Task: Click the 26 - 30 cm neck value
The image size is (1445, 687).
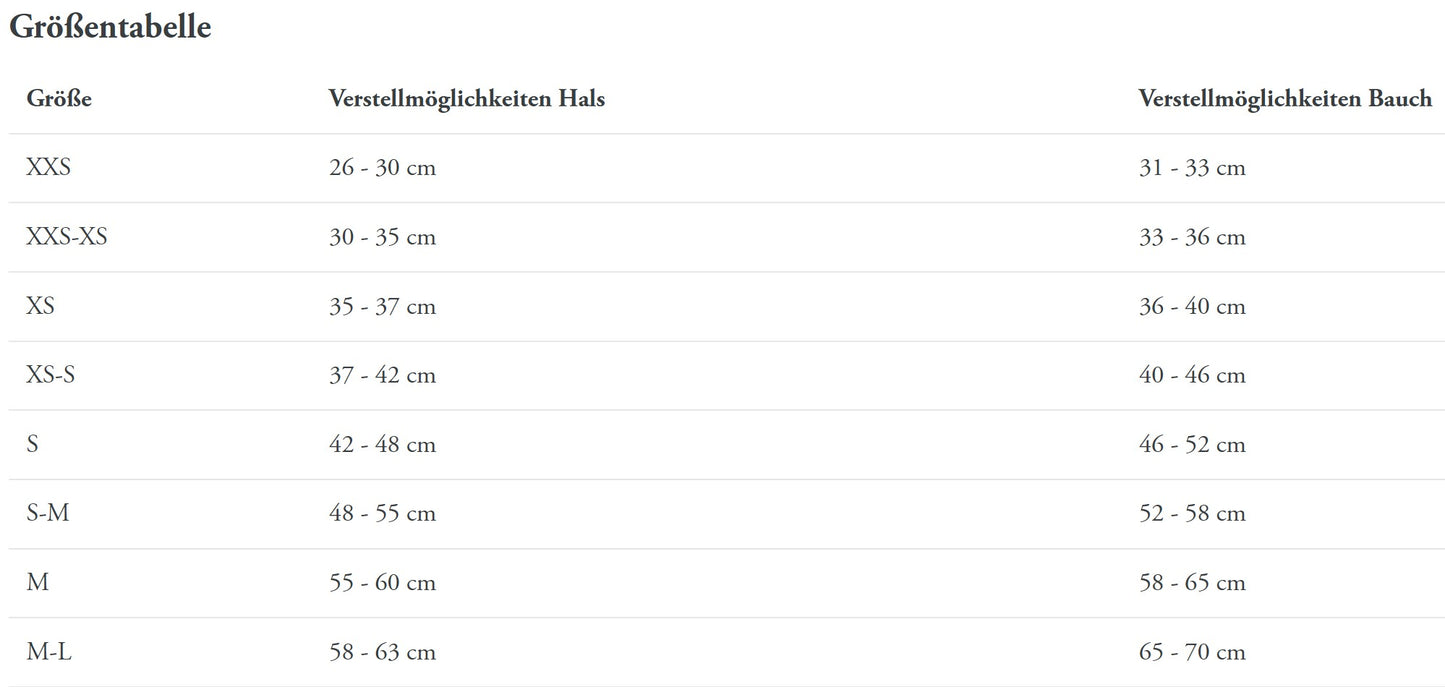Action: (382, 168)
